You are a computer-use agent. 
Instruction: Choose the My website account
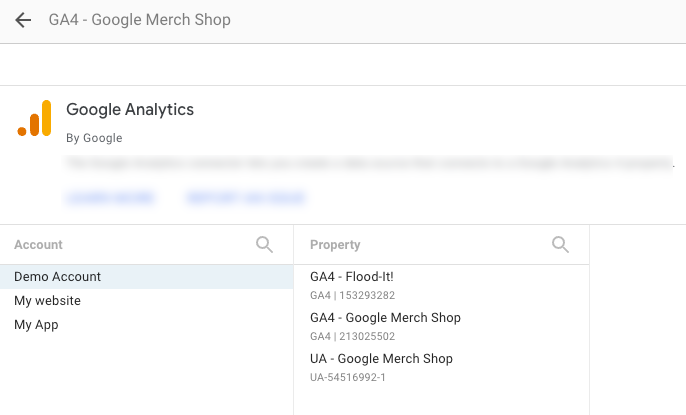47,300
